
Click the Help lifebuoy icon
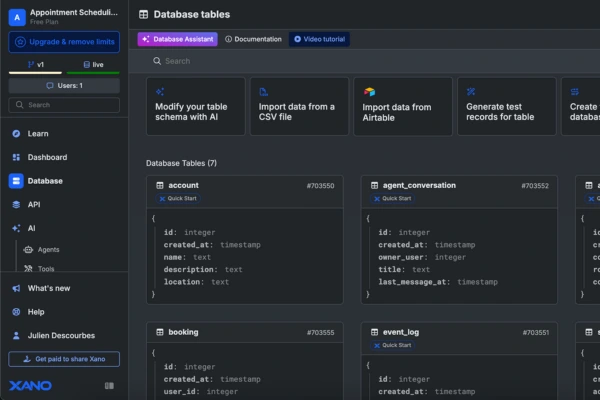(16, 312)
